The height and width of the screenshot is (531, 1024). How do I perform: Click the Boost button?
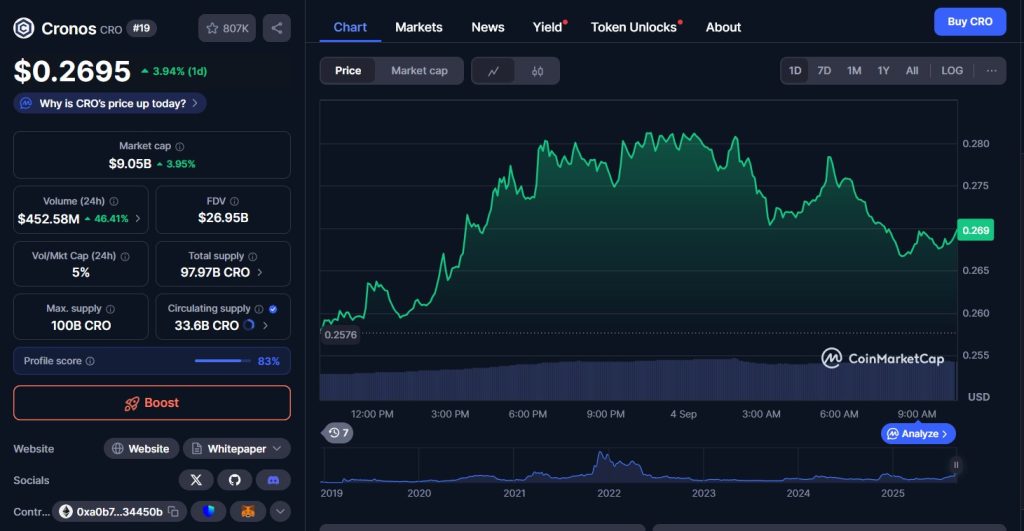(152, 403)
